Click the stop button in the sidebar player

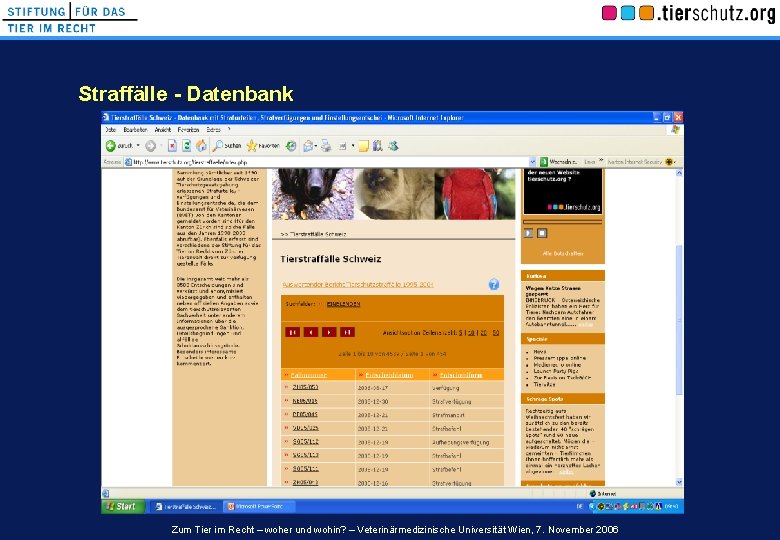click(x=542, y=233)
